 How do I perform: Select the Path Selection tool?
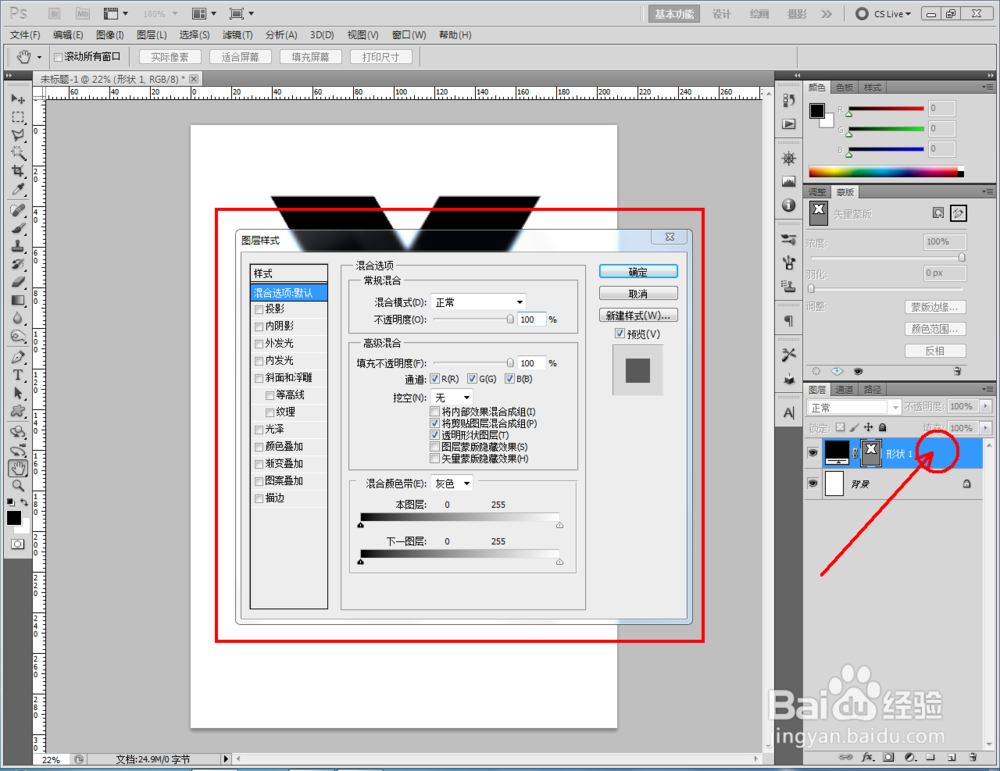(x=18, y=393)
